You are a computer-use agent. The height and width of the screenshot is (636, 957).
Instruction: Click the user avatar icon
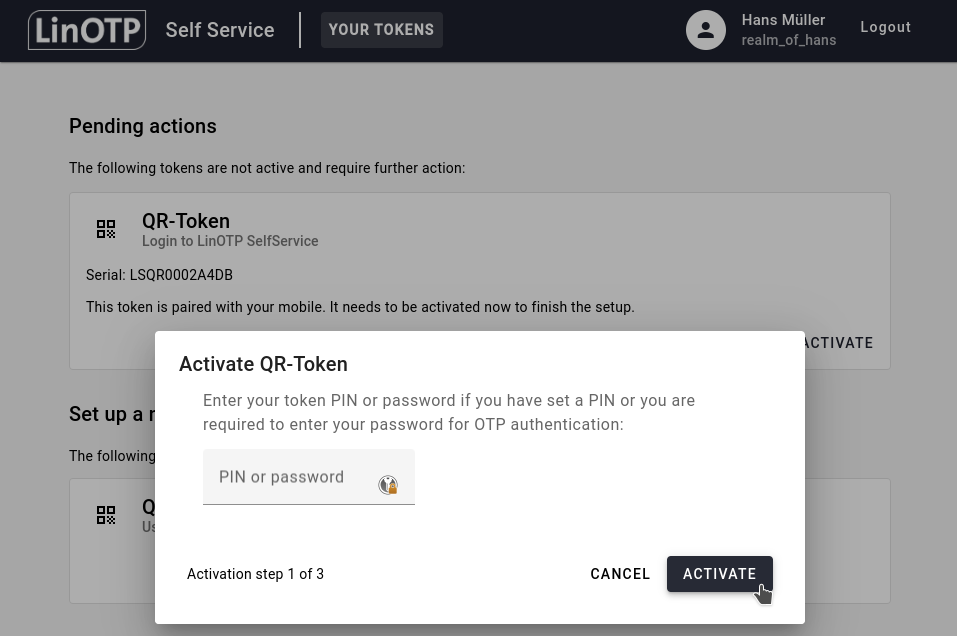[705, 30]
